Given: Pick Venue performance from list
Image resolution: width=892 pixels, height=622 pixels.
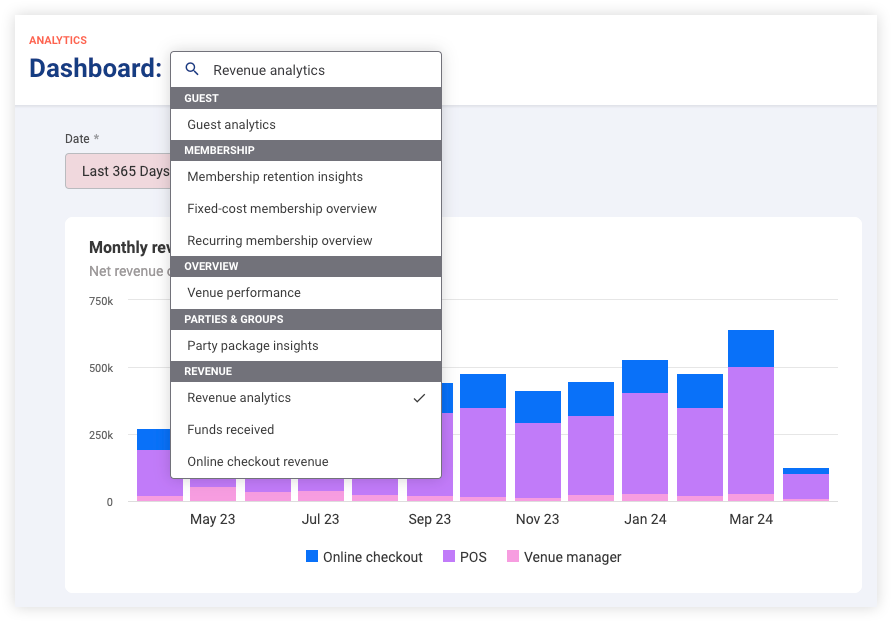Looking at the screenshot, I should [306, 293].
